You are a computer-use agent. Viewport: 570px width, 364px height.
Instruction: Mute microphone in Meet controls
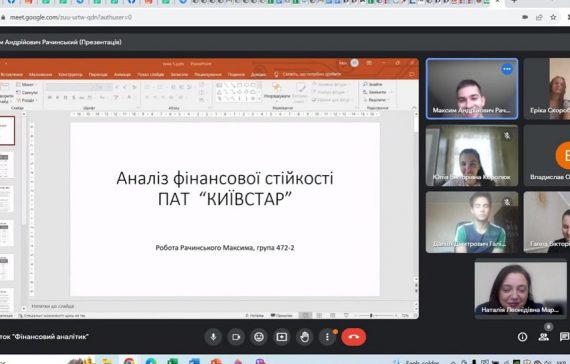(213, 337)
